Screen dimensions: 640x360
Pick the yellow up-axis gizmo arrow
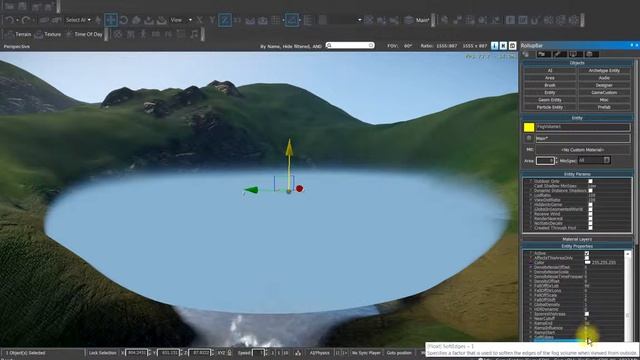(289, 148)
